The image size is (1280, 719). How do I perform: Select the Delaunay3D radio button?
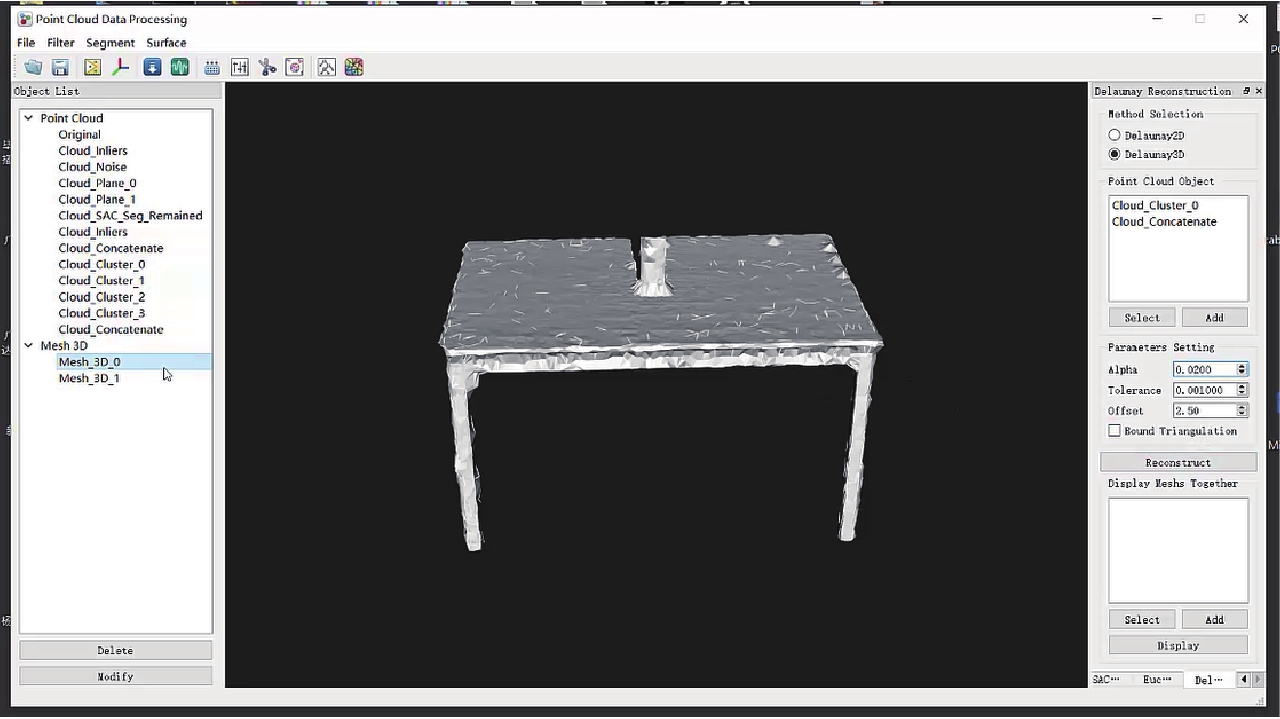[x=1114, y=155]
